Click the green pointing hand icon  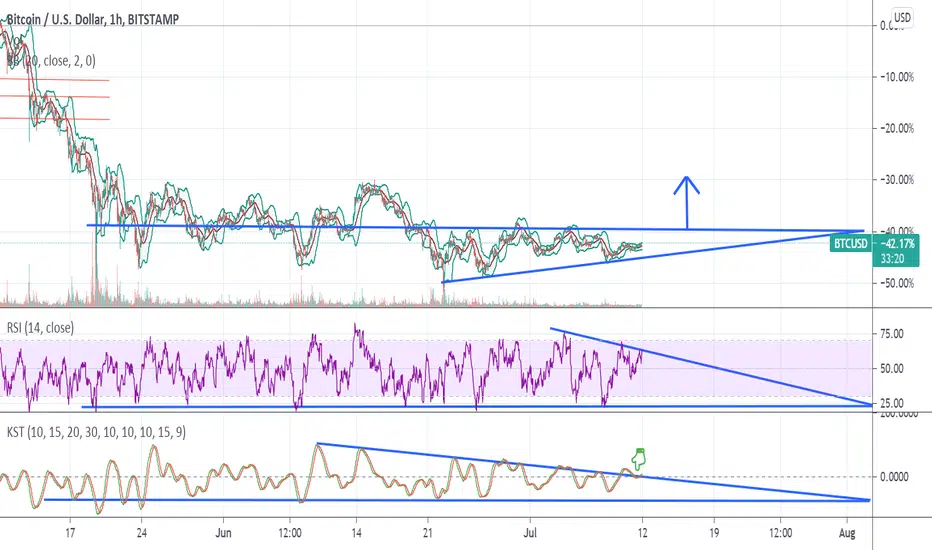(638, 458)
